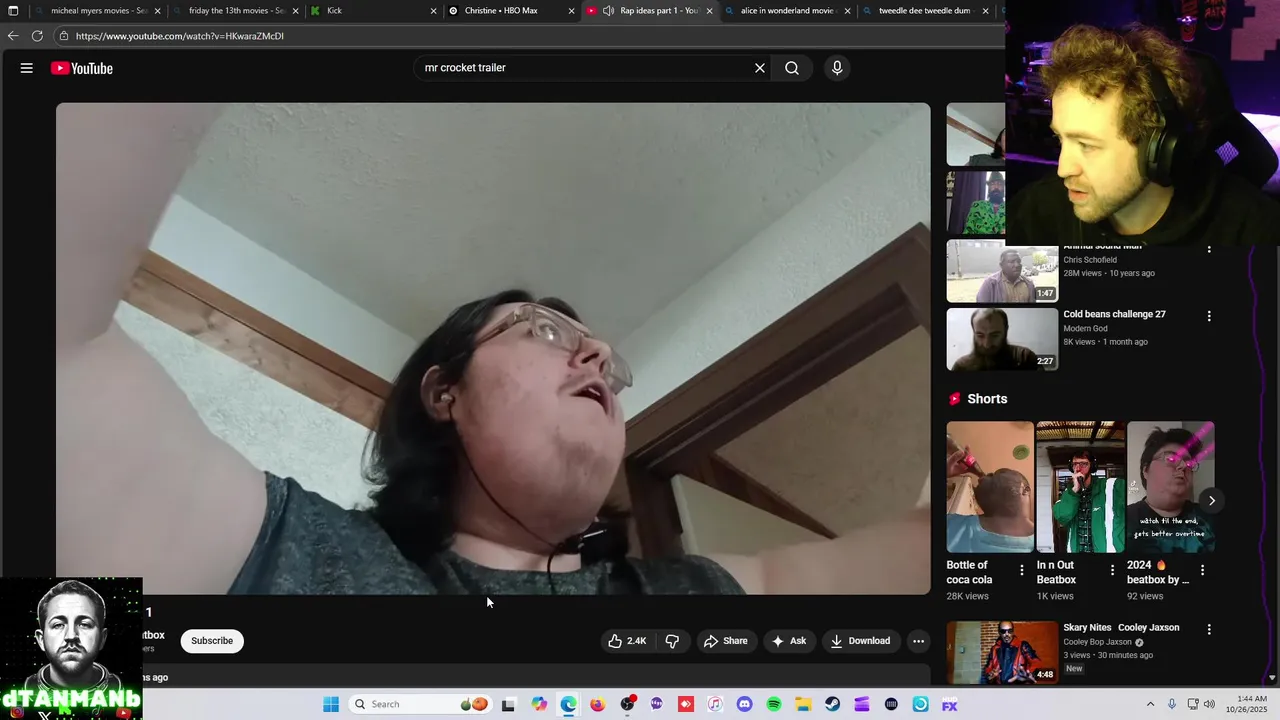This screenshot has width=1280, height=720.
Task: Reload the page with the refresh icon
Action: (x=37, y=36)
